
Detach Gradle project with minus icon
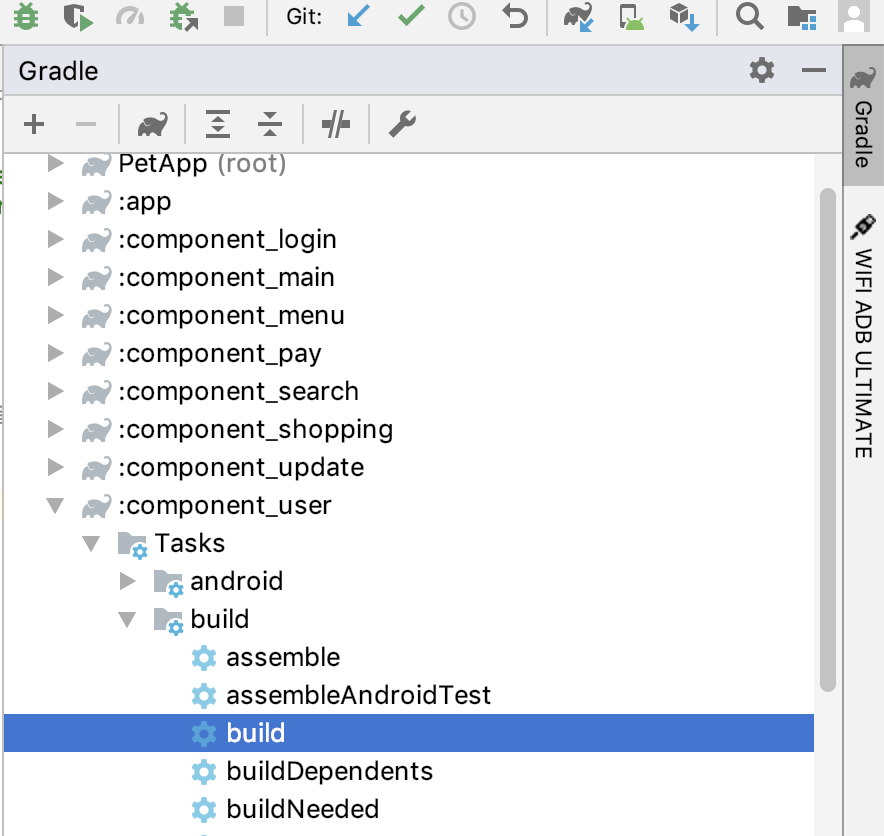click(x=86, y=124)
